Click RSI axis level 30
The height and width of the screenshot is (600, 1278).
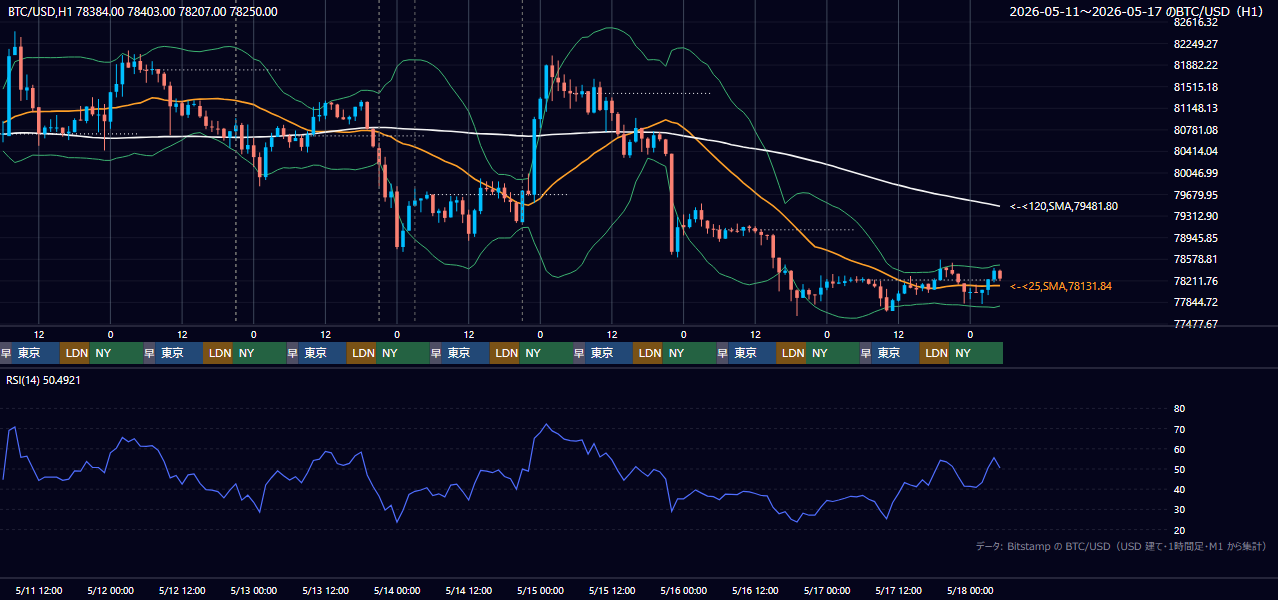coord(1179,510)
